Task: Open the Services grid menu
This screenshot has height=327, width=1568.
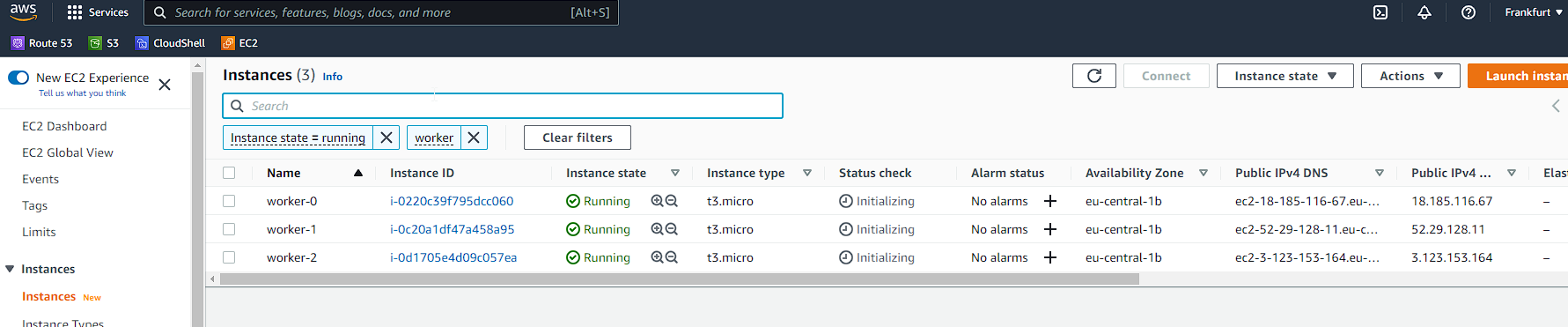Action: 98,12
